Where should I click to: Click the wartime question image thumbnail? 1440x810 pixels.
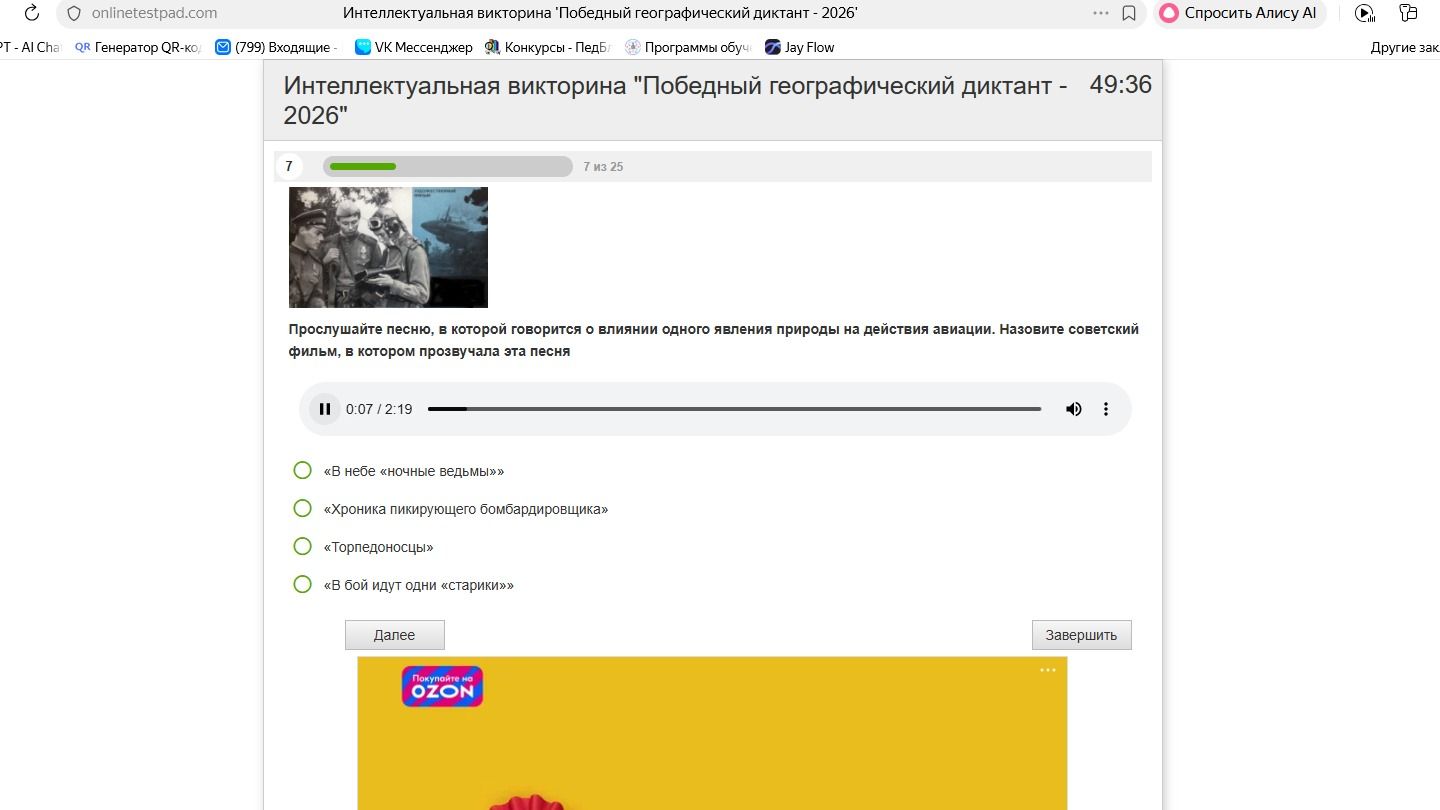pos(388,247)
